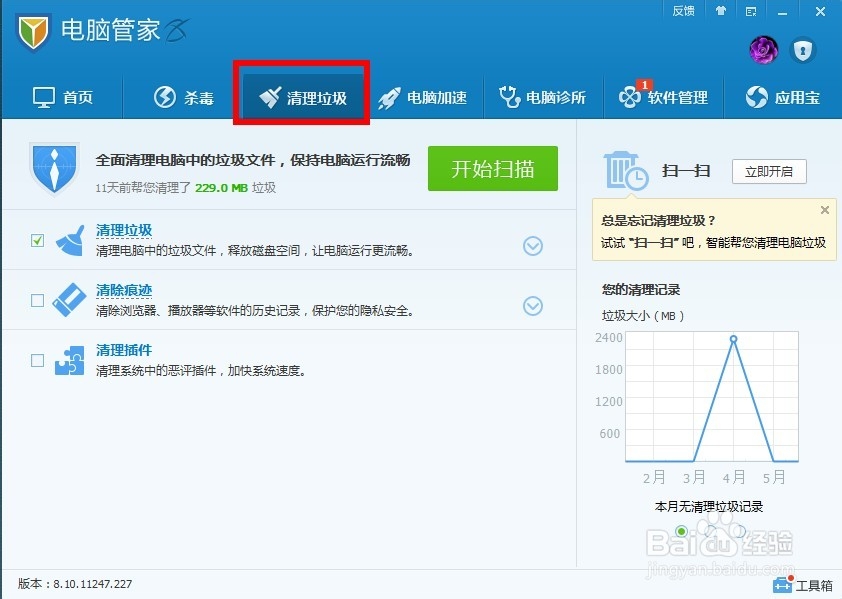Click the security shield badge icon
Screen dimensions: 842x599
pyautogui.click(x=803, y=51)
